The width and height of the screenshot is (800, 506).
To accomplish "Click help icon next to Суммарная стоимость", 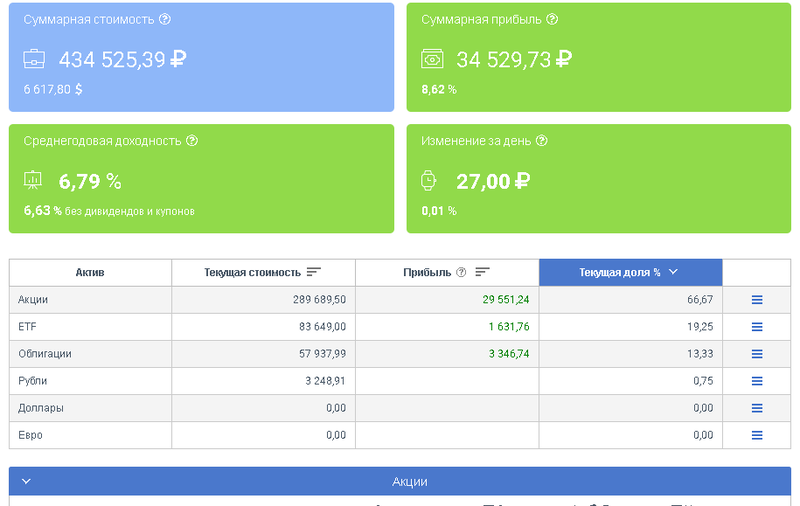I will (165, 20).
